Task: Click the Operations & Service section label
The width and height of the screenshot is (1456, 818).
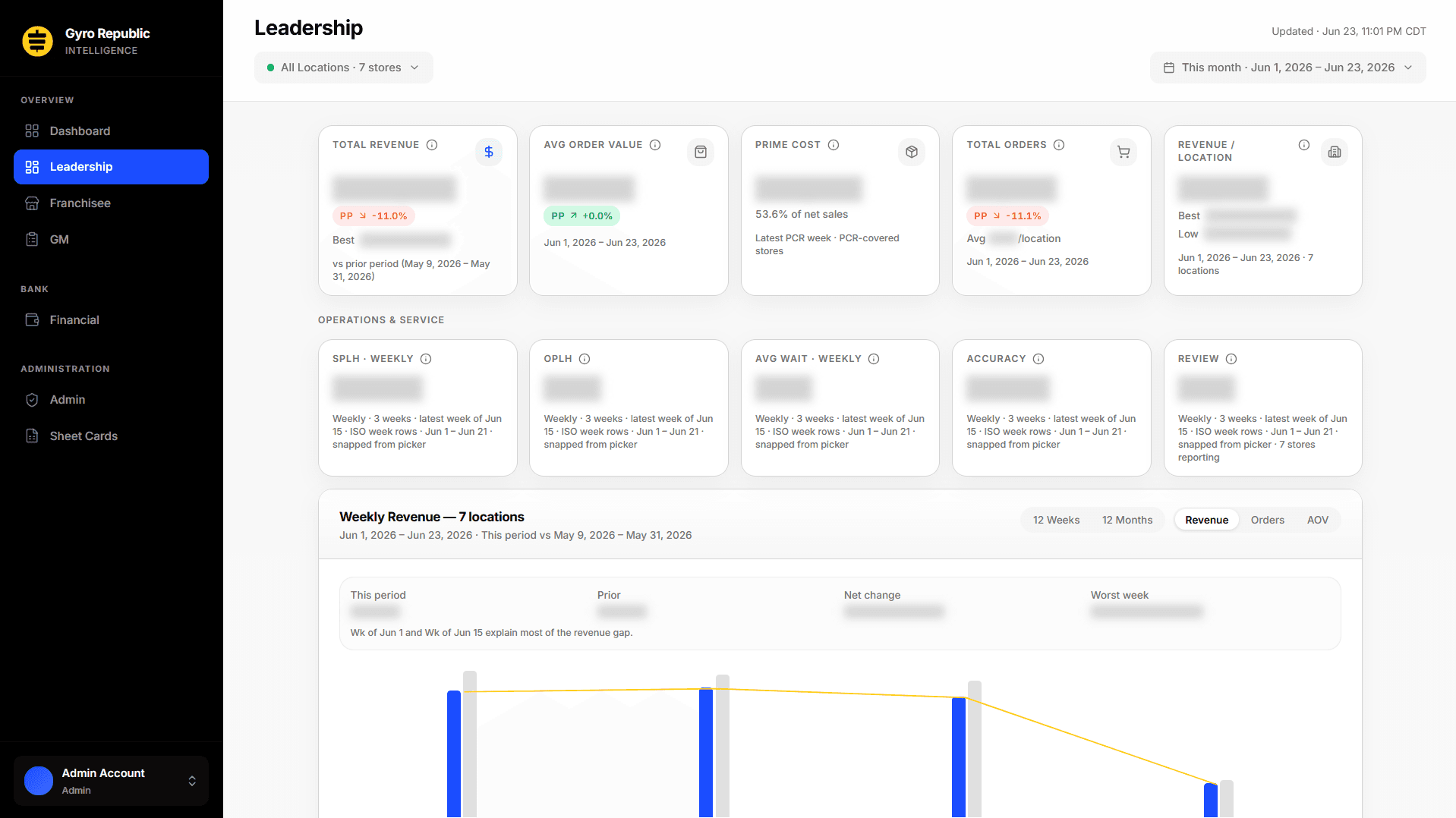Action: 381,320
